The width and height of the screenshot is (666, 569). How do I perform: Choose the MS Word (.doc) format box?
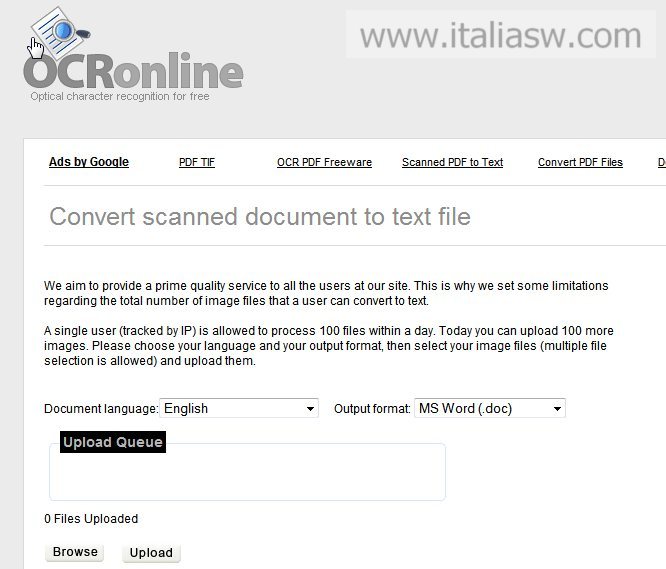[x=490, y=408]
